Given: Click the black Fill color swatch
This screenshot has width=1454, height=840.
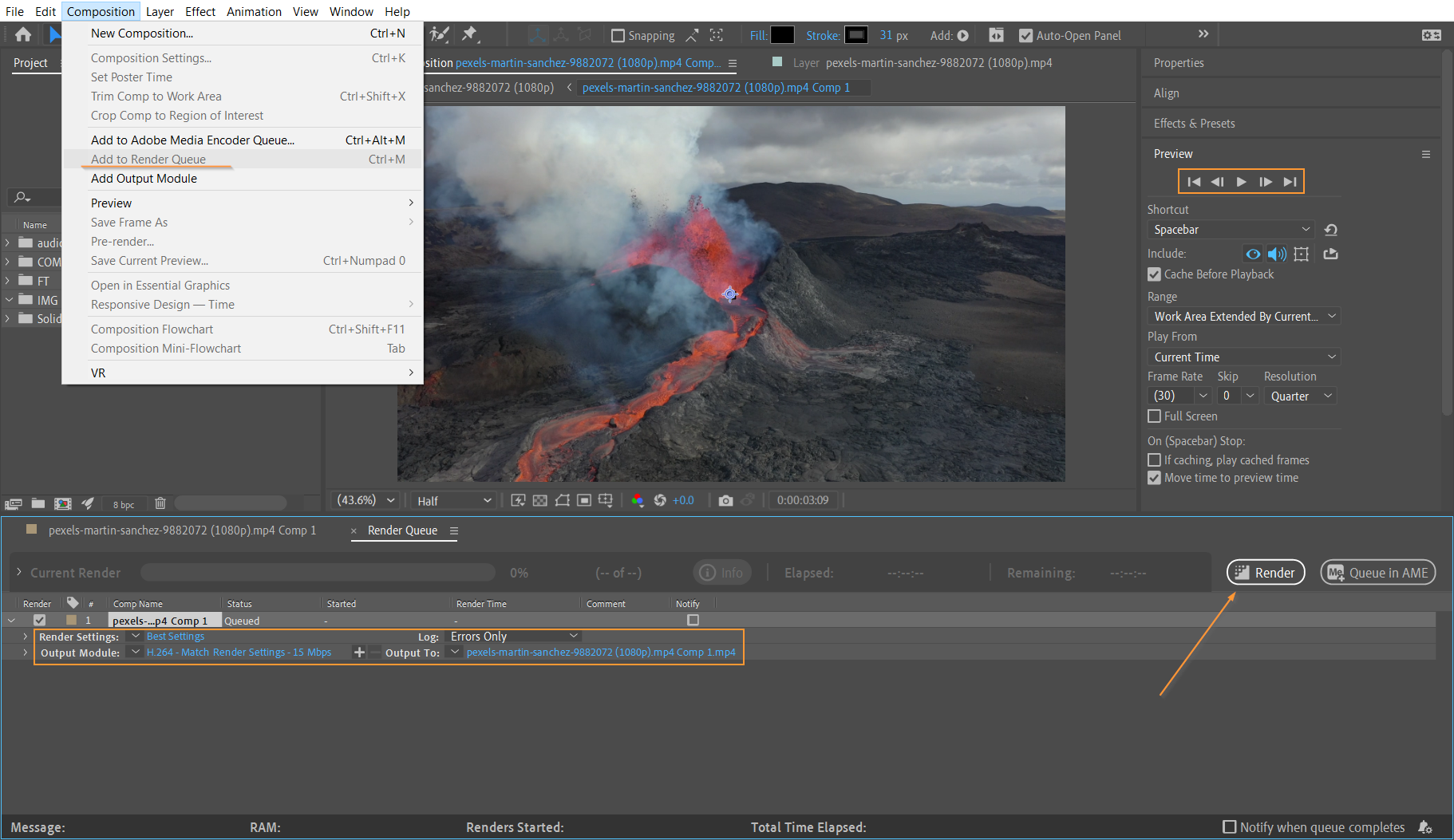Looking at the screenshot, I should click(x=782, y=35).
